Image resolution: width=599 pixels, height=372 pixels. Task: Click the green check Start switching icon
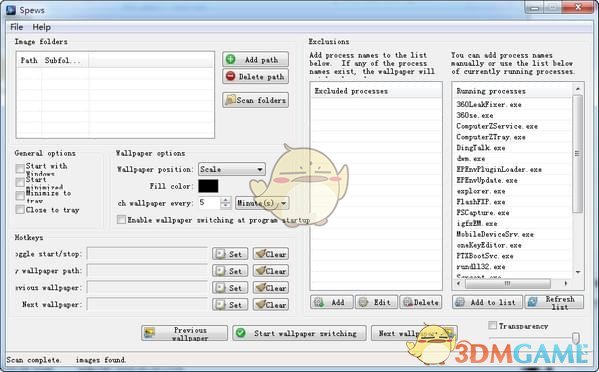click(241, 333)
